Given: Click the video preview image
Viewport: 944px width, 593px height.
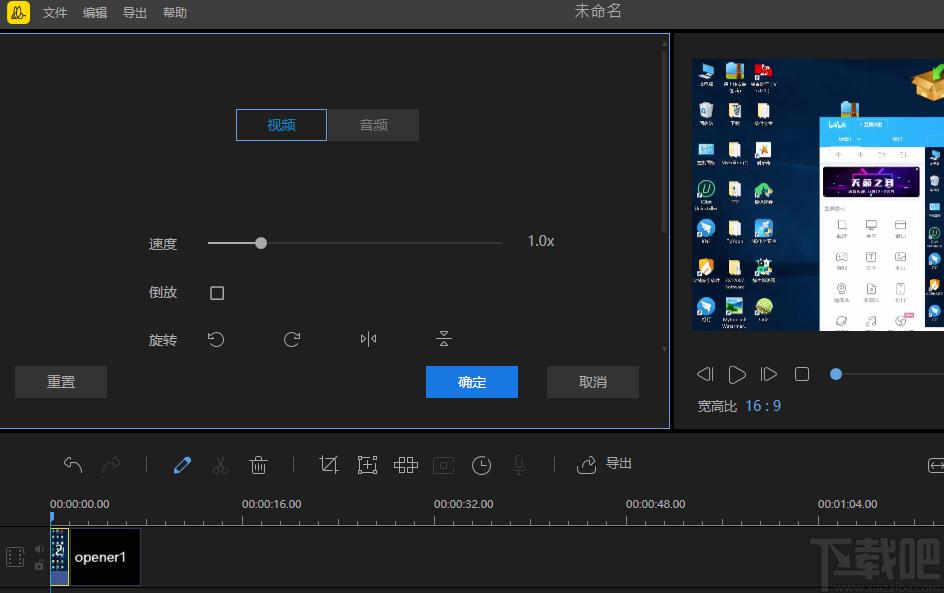Looking at the screenshot, I should pyautogui.click(x=818, y=194).
